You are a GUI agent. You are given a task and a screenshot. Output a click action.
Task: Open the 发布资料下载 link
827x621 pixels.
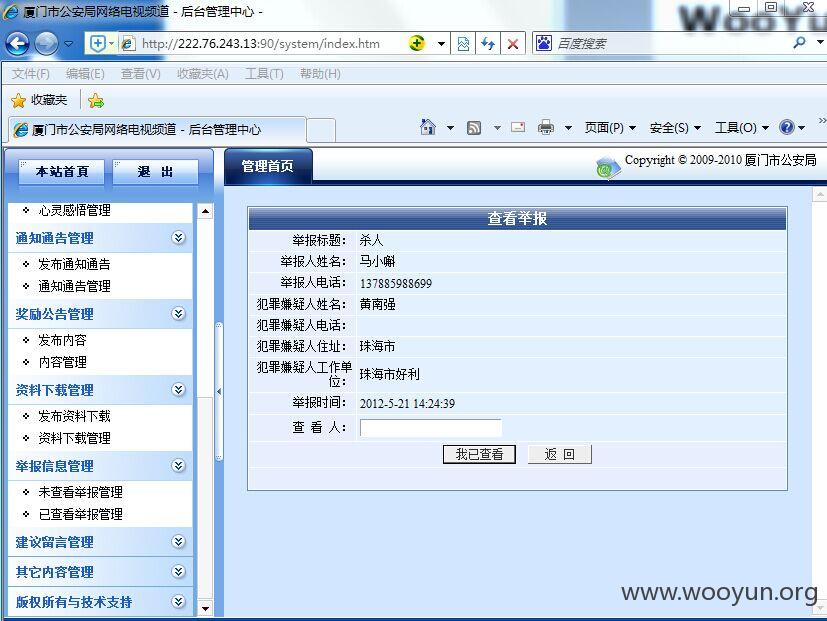74,416
